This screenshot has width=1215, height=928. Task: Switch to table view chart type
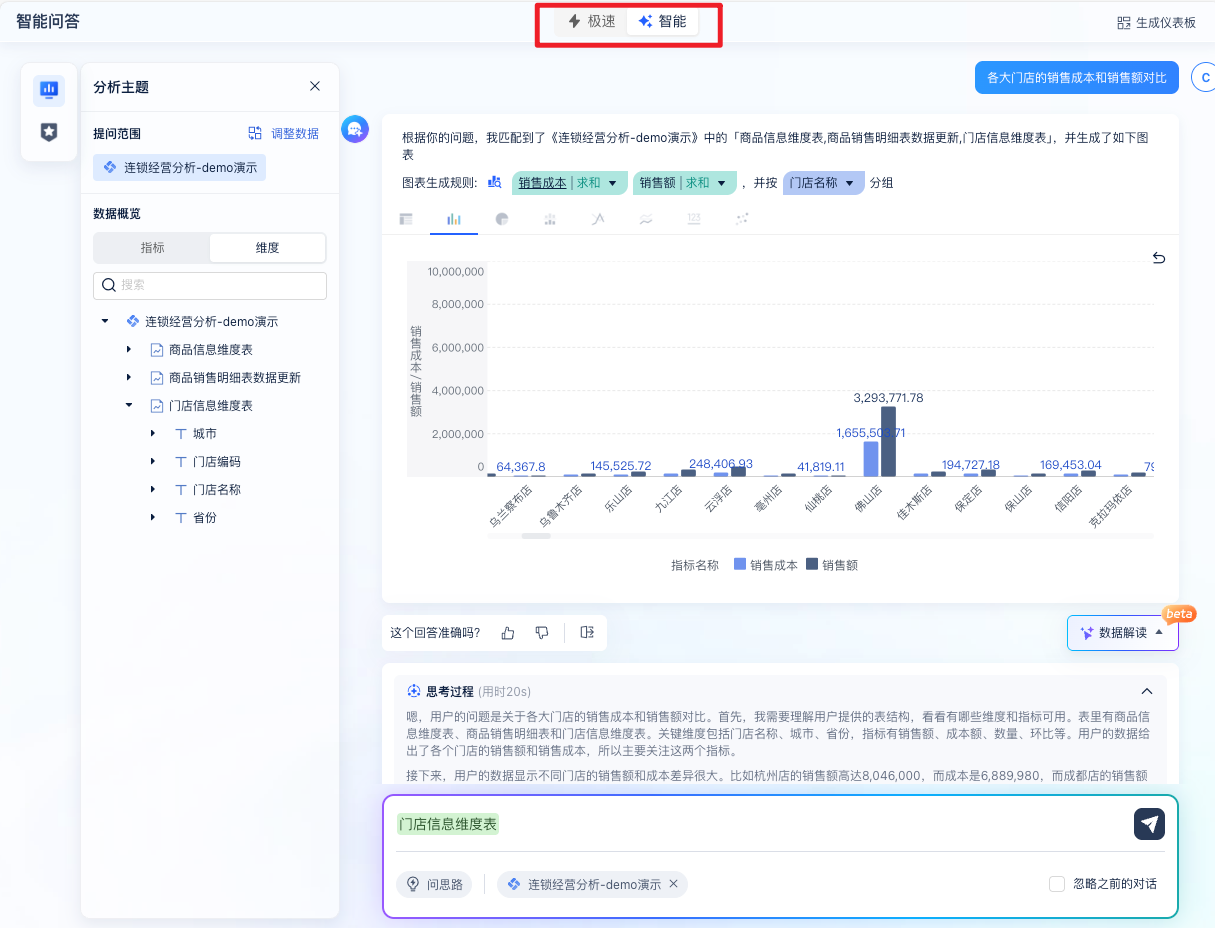tap(406, 219)
